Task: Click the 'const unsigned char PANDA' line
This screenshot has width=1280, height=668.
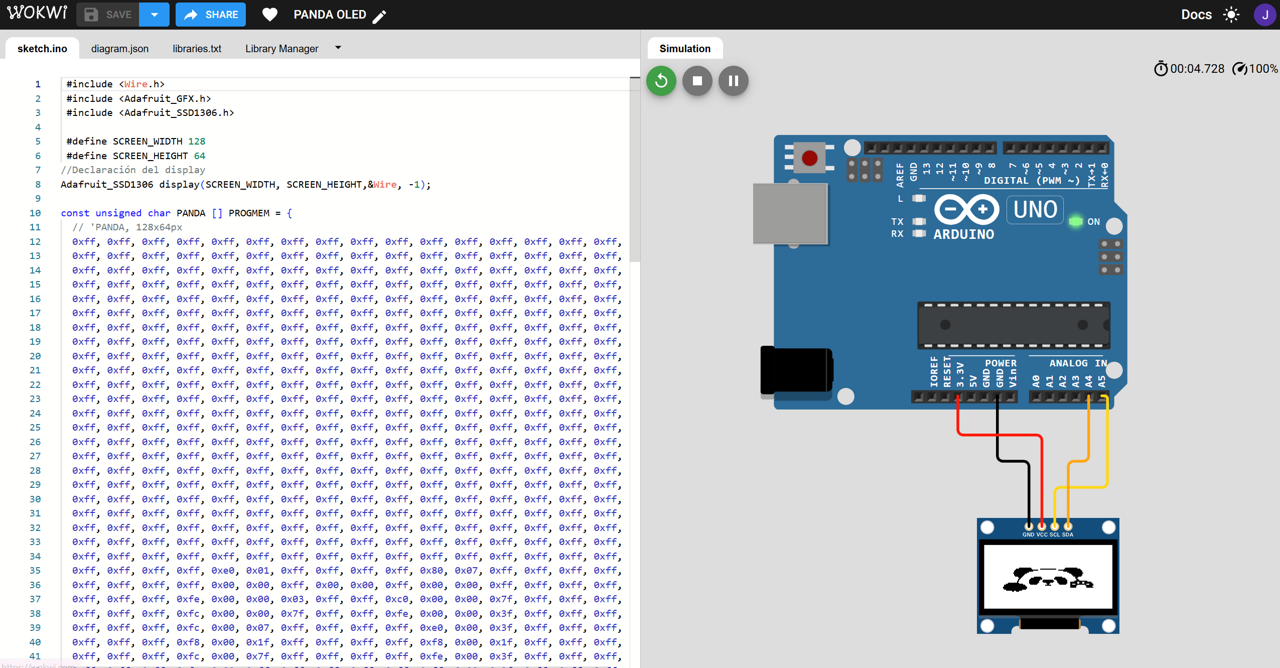Action: click(x=176, y=213)
